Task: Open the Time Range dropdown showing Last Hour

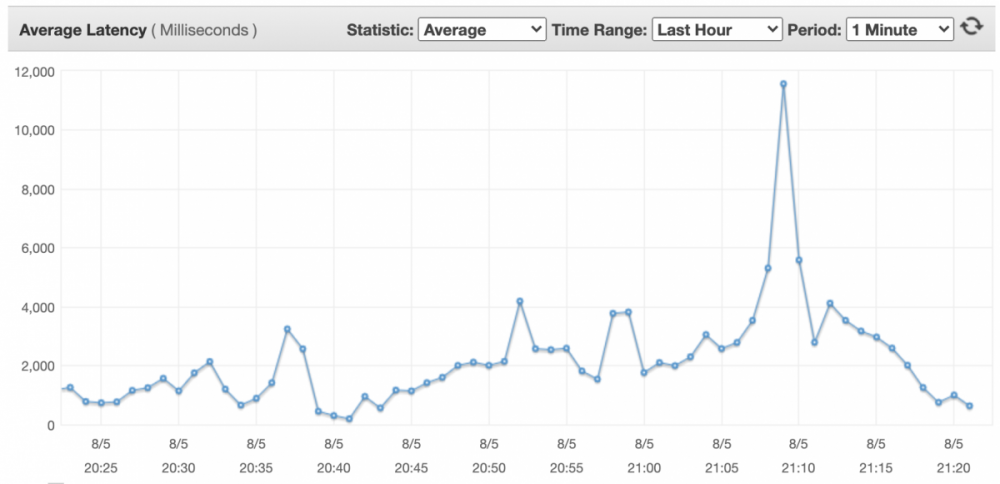Action: click(x=716, y=30)
